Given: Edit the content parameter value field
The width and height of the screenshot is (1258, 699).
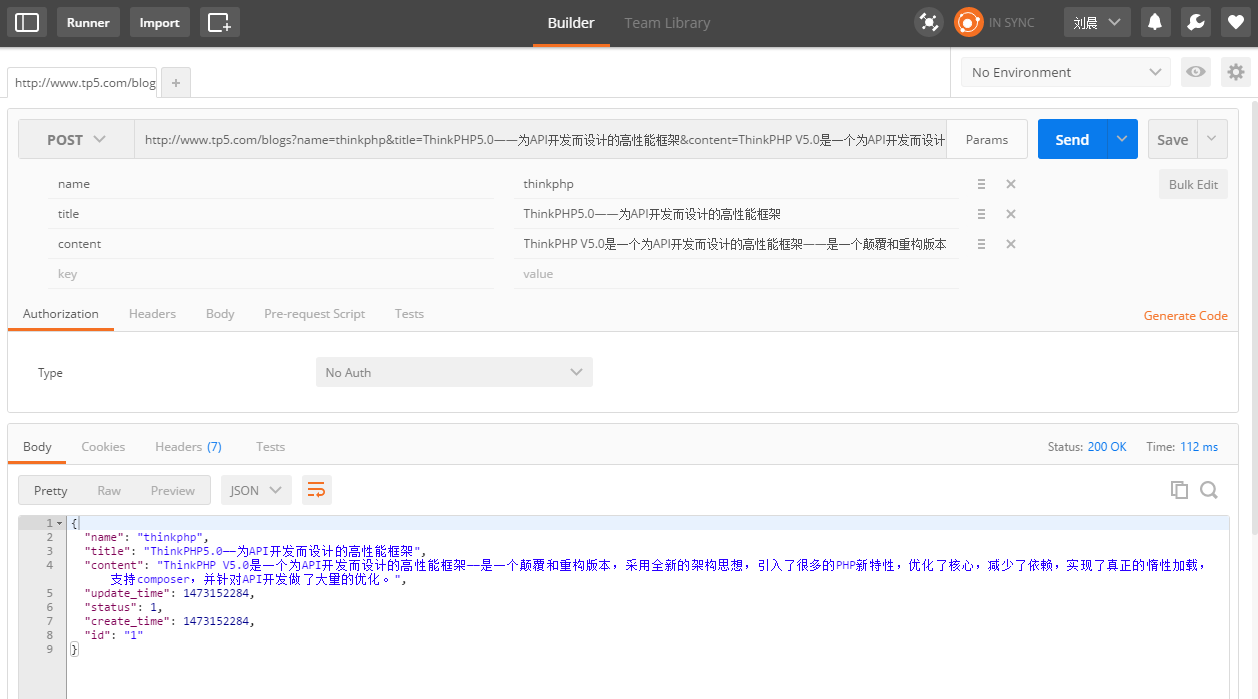Looking at the screenshot, I should 737,244.
